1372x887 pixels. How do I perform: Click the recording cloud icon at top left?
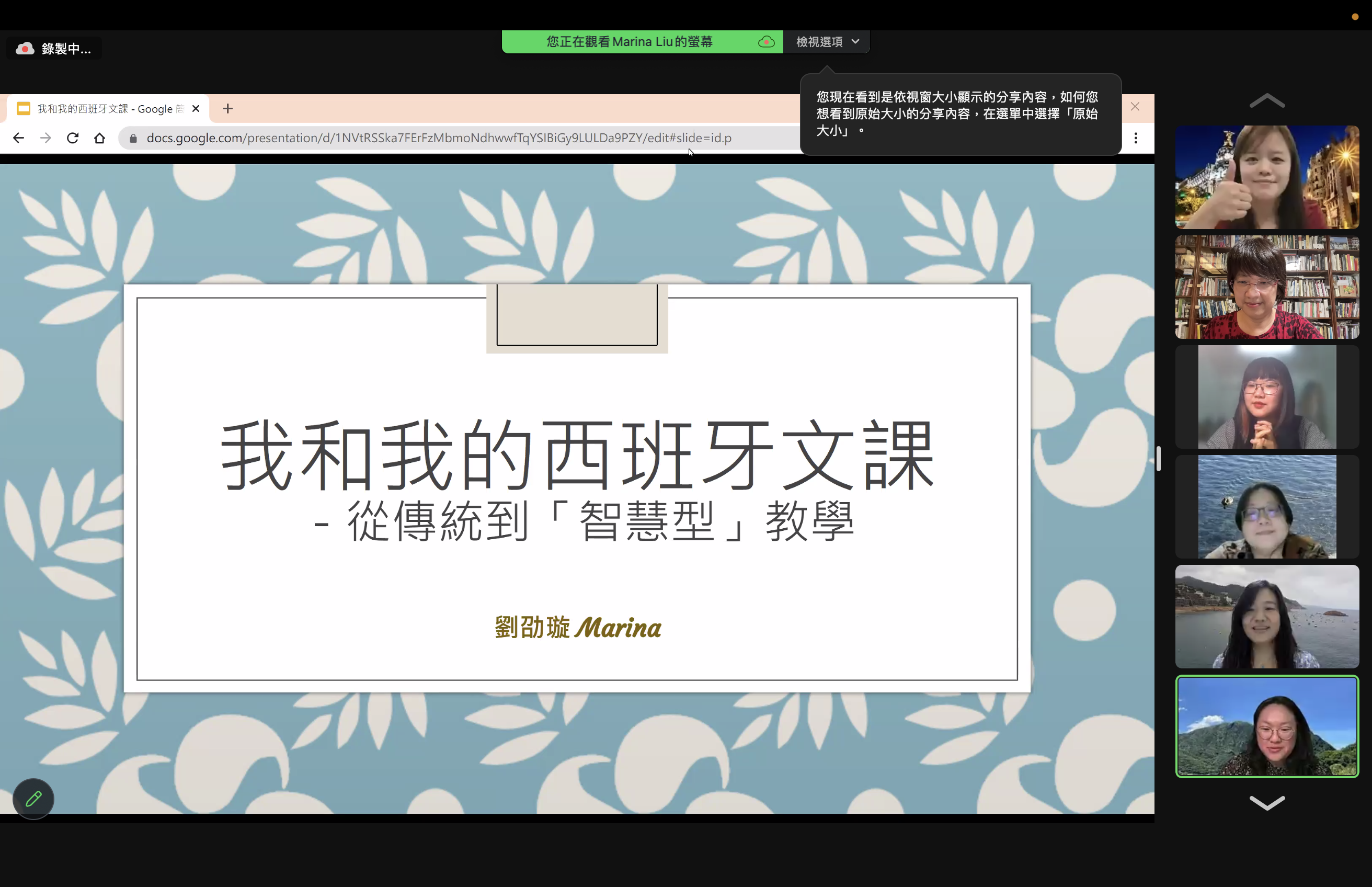tap(25, 49)
